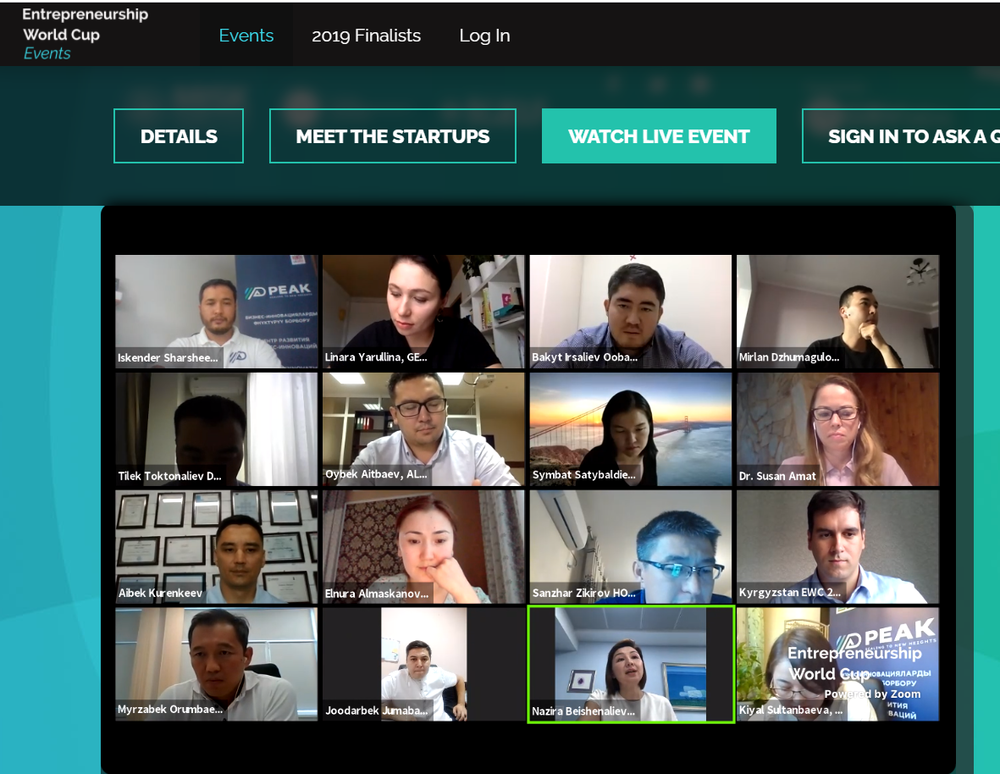Select Dr. Susan Amat video tile
Viewport: 1000px width, 774px height.
[838, 429]
